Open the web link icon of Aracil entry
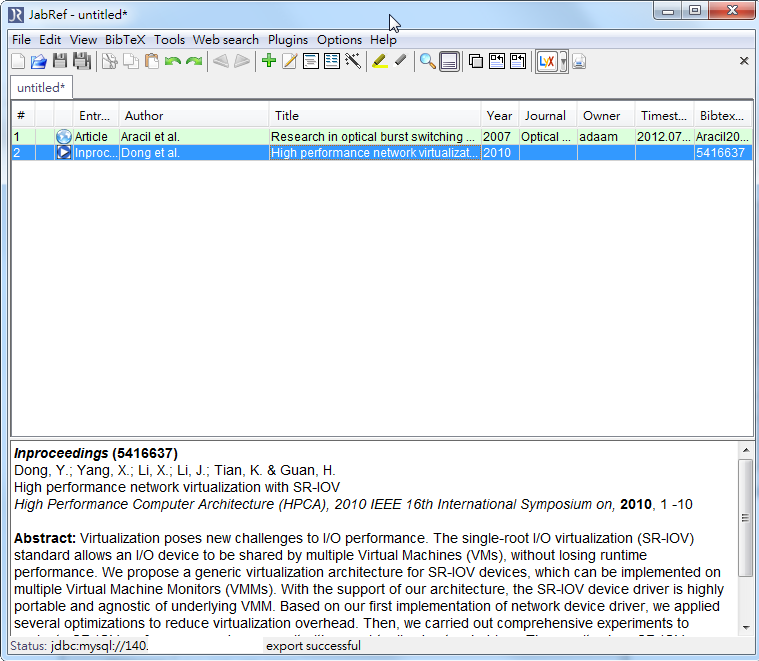 pyautogui.click(x=63, y=136)
